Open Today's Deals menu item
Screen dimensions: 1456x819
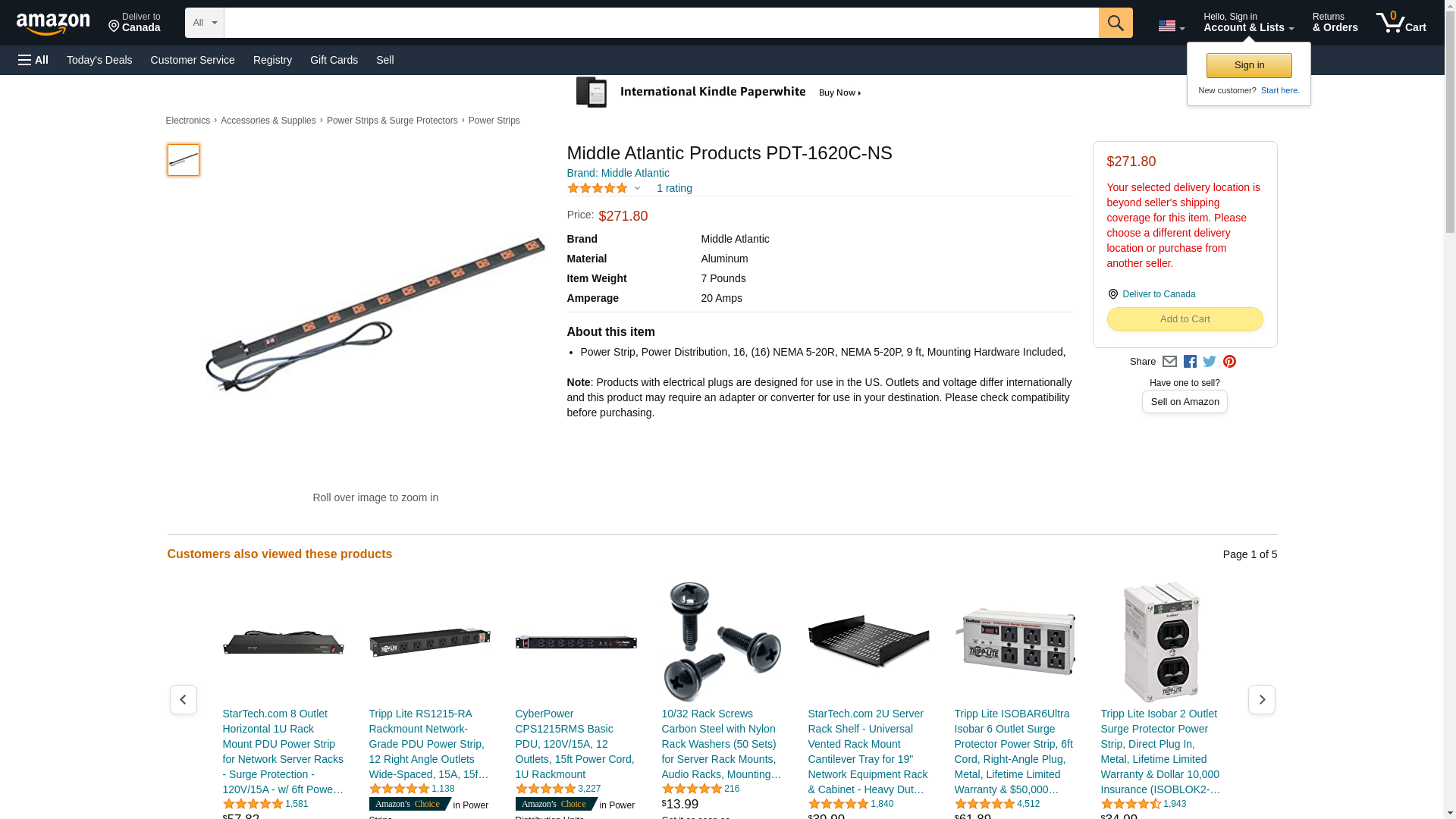click(x=99, y=60)
